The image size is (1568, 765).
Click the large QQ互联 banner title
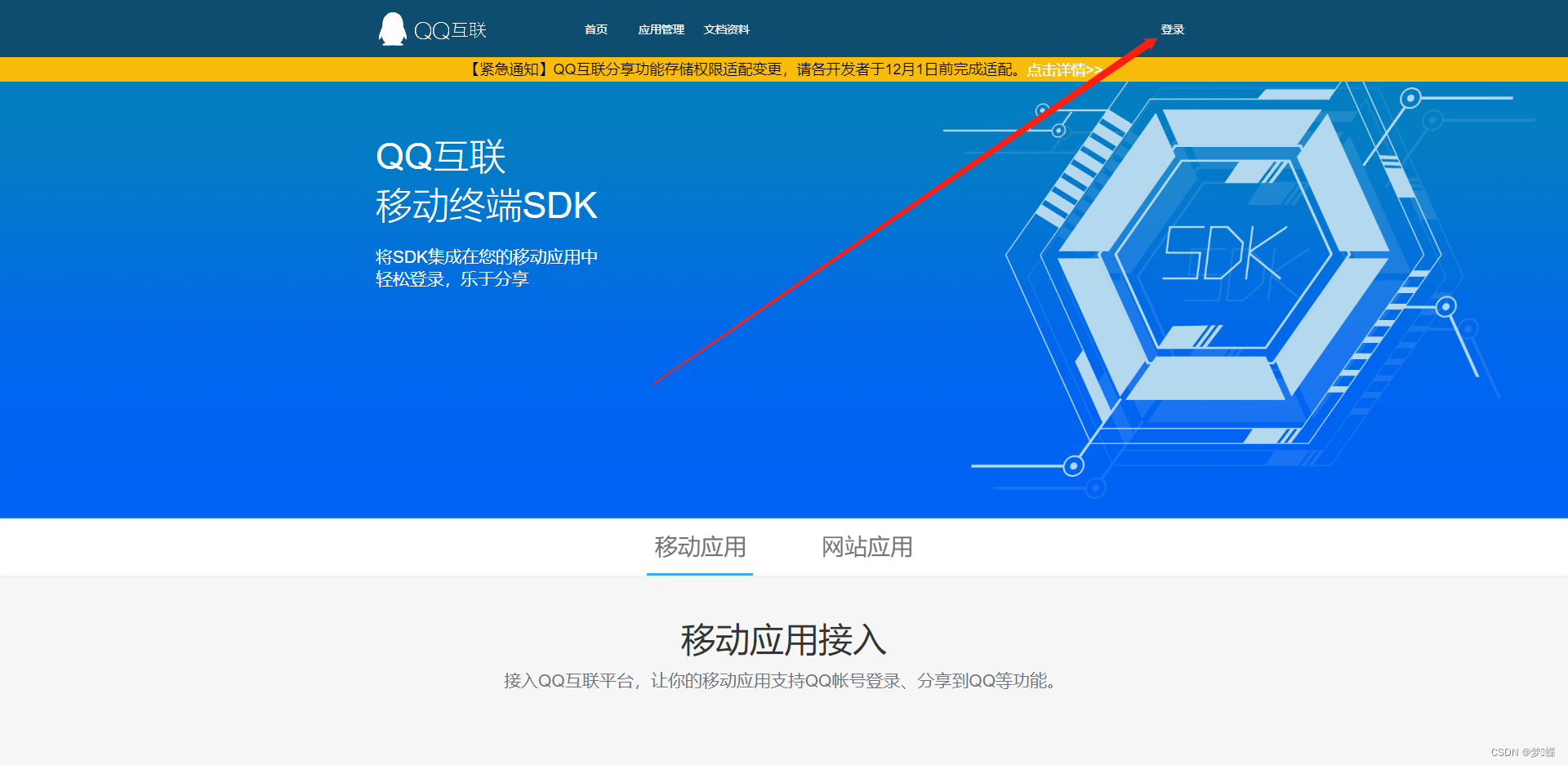coord(441,157)
